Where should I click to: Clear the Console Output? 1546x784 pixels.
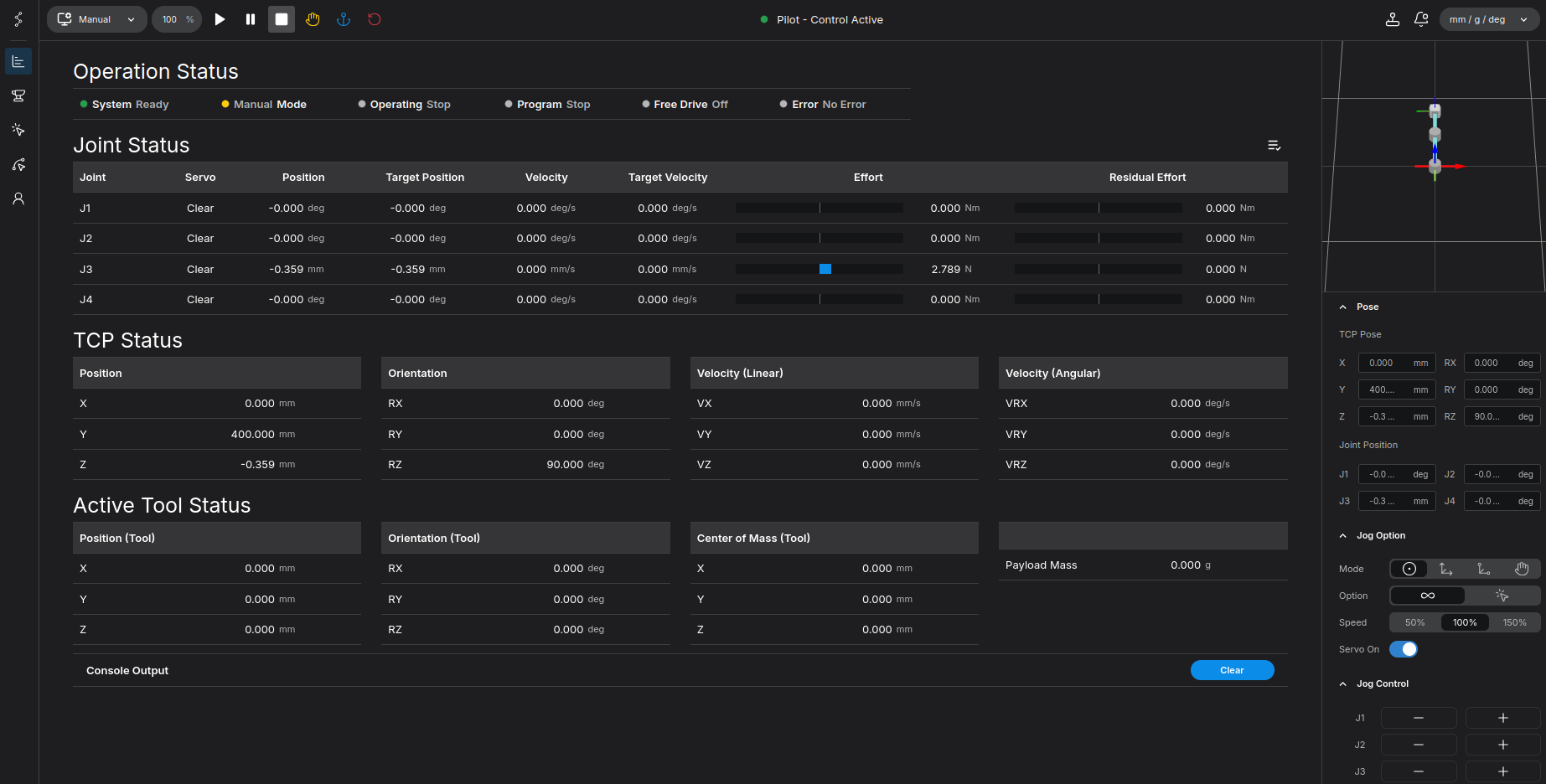(x=1232, y=670)
